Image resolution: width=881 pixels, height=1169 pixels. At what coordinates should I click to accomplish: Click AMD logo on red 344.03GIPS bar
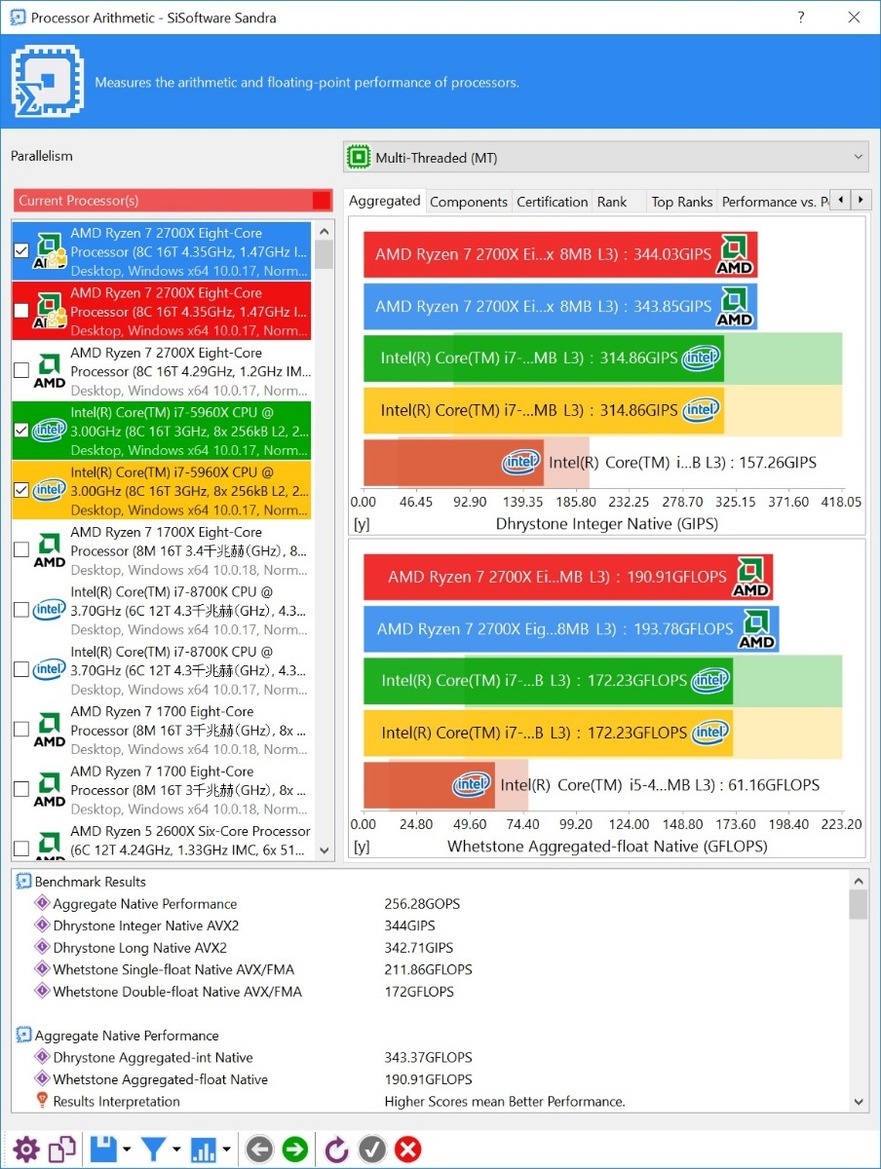(734, 255)
